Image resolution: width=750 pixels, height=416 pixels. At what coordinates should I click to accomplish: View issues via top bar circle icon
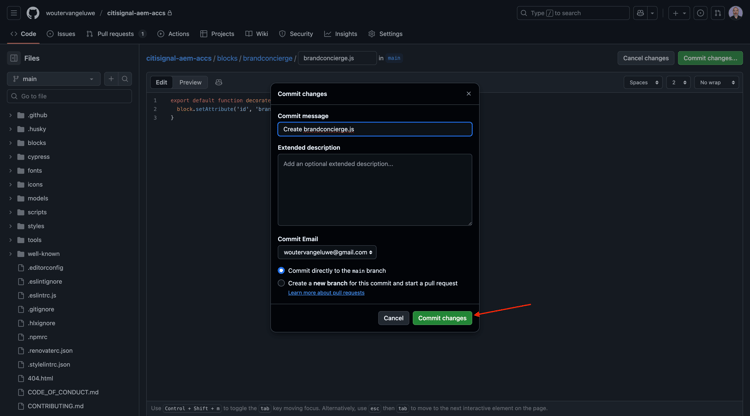coord(700,13)
